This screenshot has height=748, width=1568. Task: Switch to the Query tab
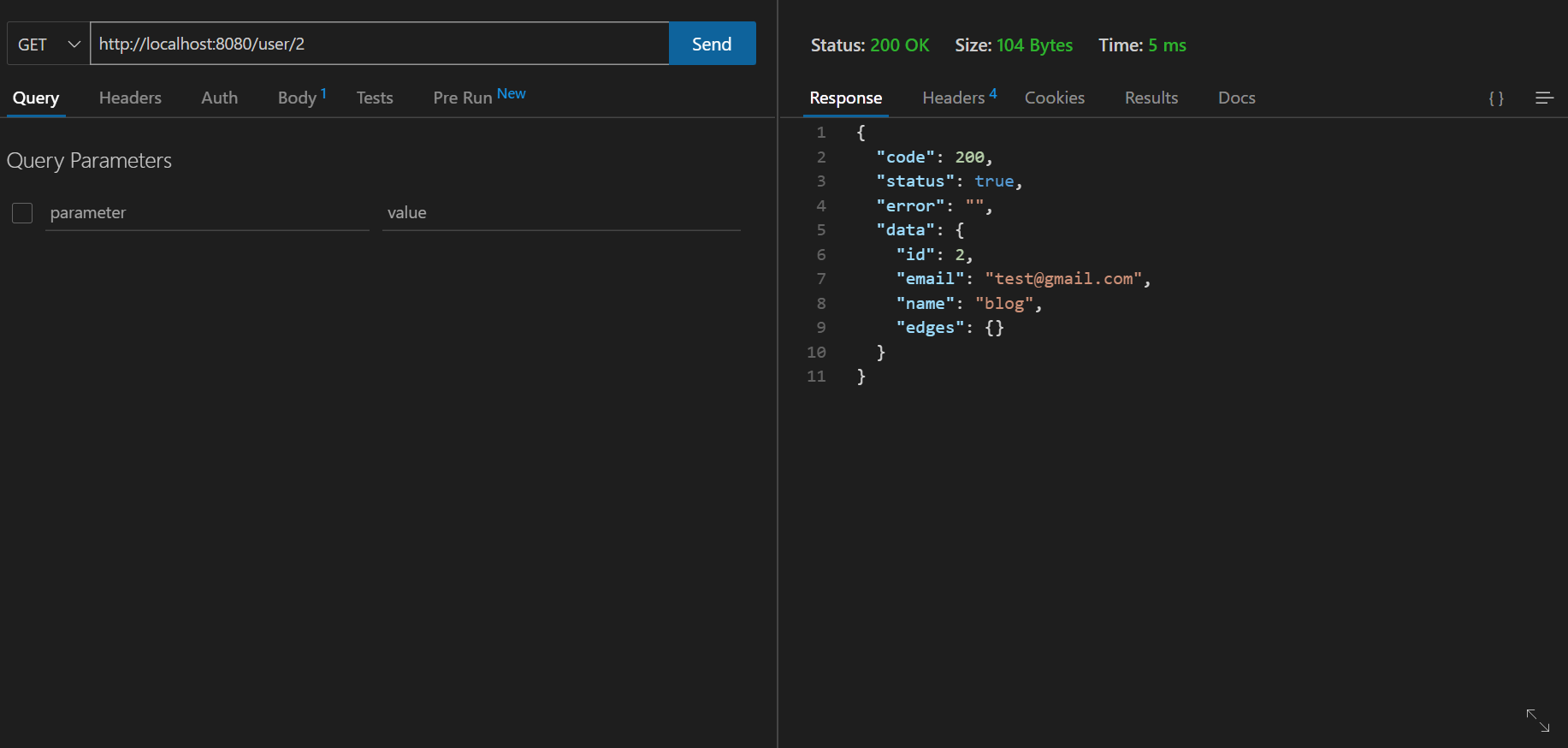pos(36,98)
